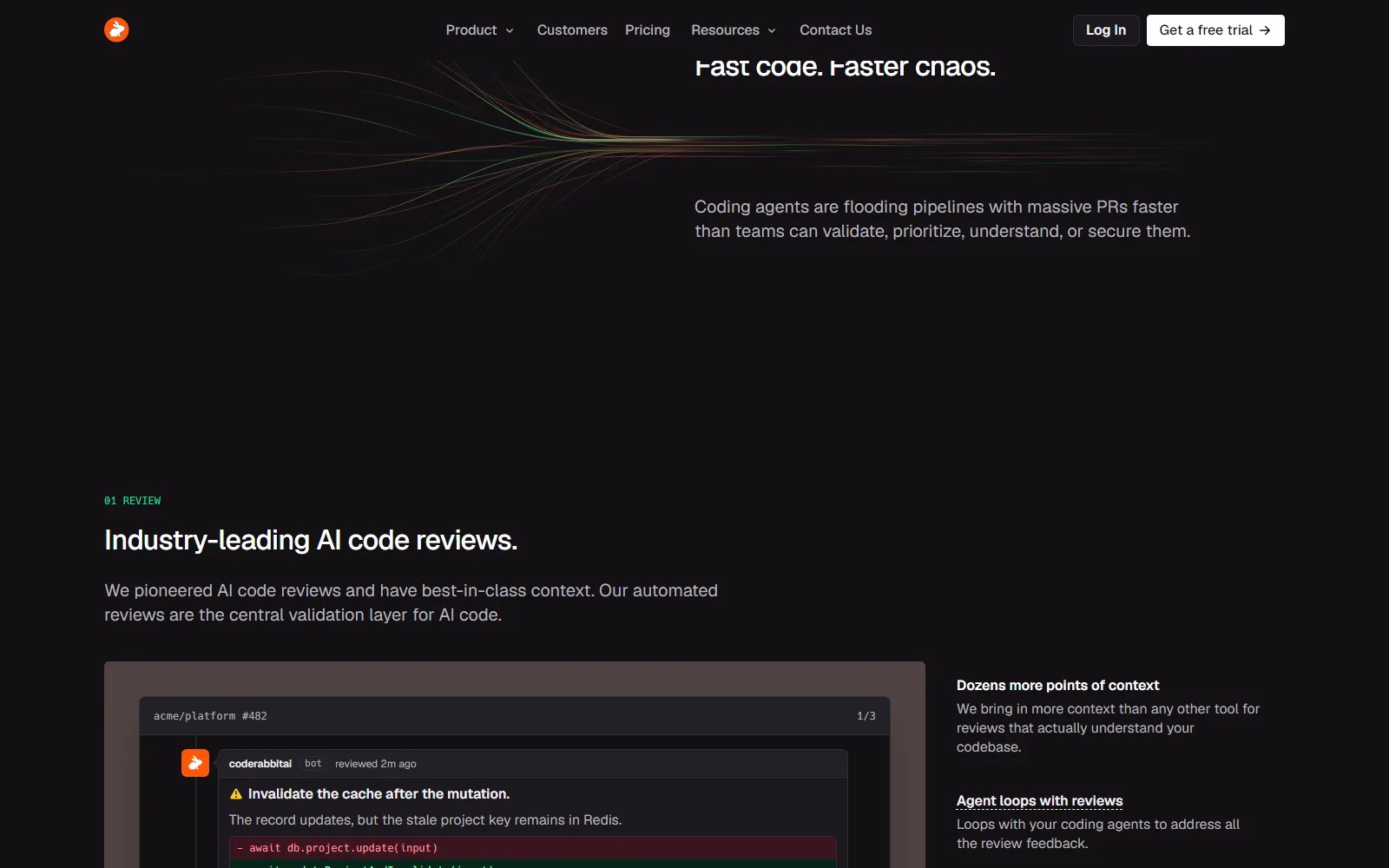Click the removed line await db.project.update(input)

click(533, 848)
